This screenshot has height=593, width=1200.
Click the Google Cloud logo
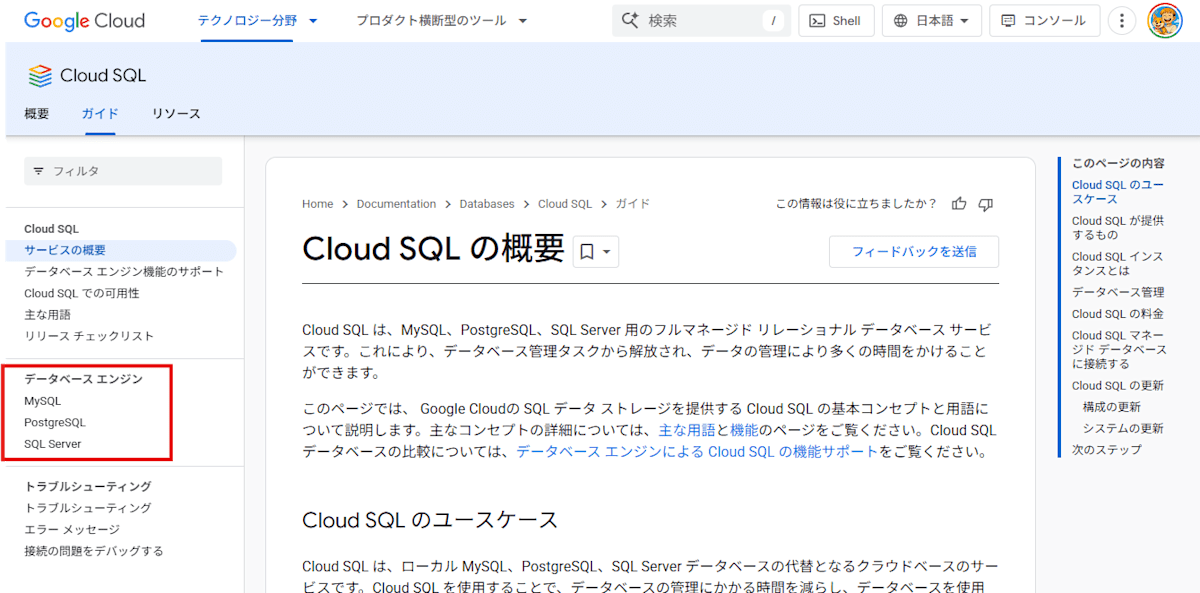coord(84,21)
